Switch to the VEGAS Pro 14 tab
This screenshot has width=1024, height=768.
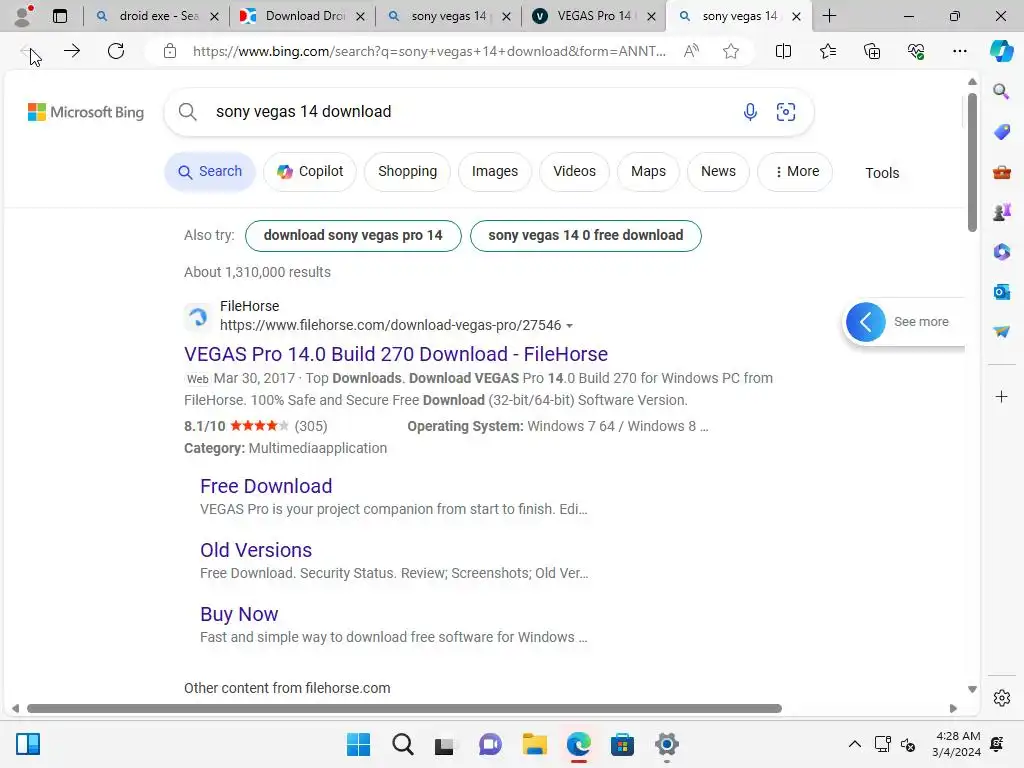(x=593, y=16)
